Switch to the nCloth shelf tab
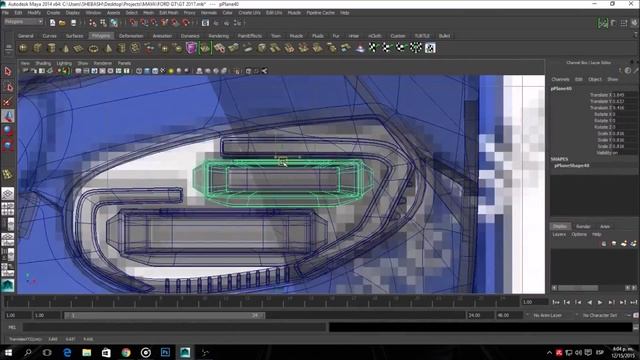 374,36
